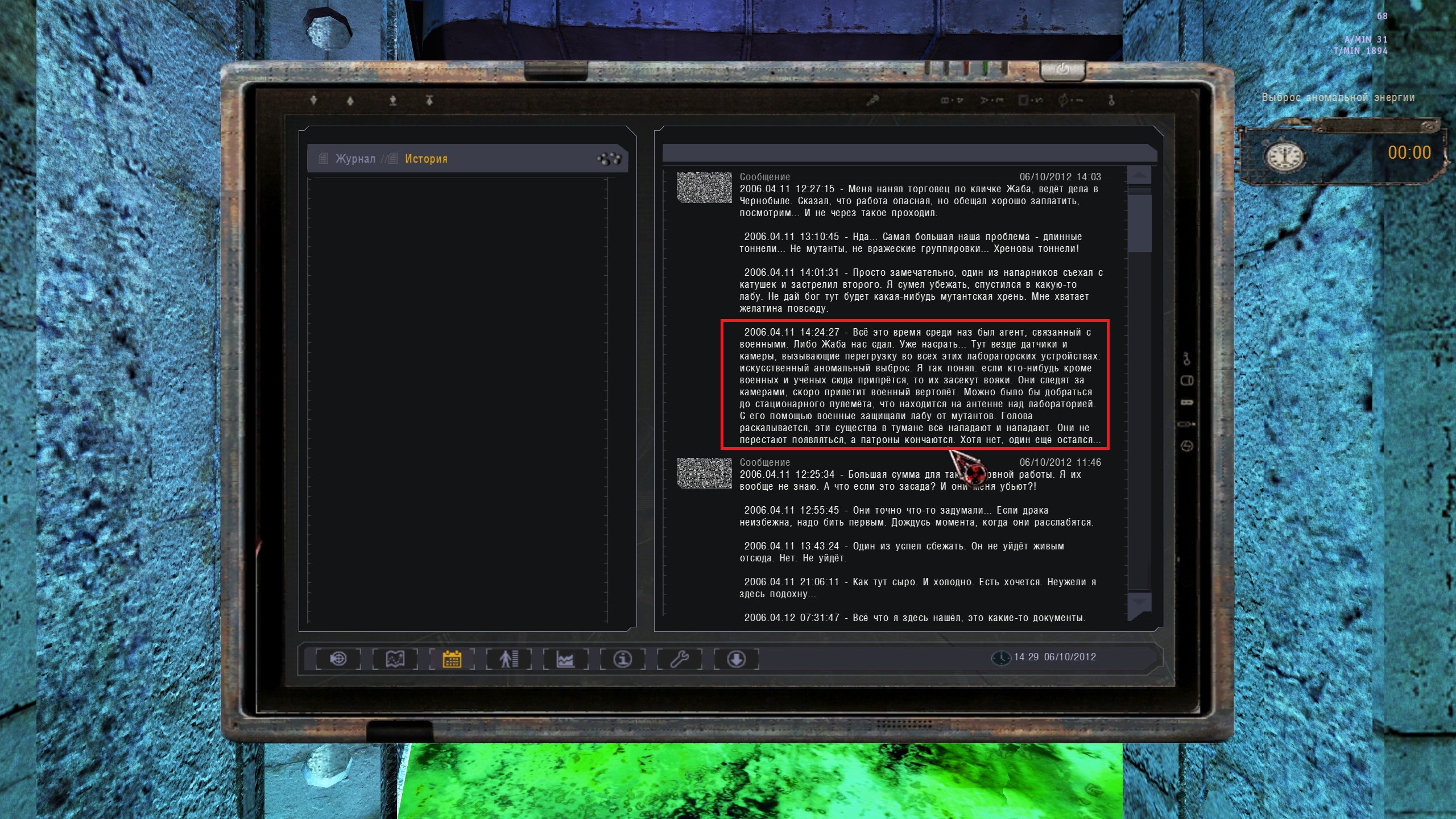Click the dotted cluster icon in journal header
1456x819 pixels.
(x=609, y=159)
